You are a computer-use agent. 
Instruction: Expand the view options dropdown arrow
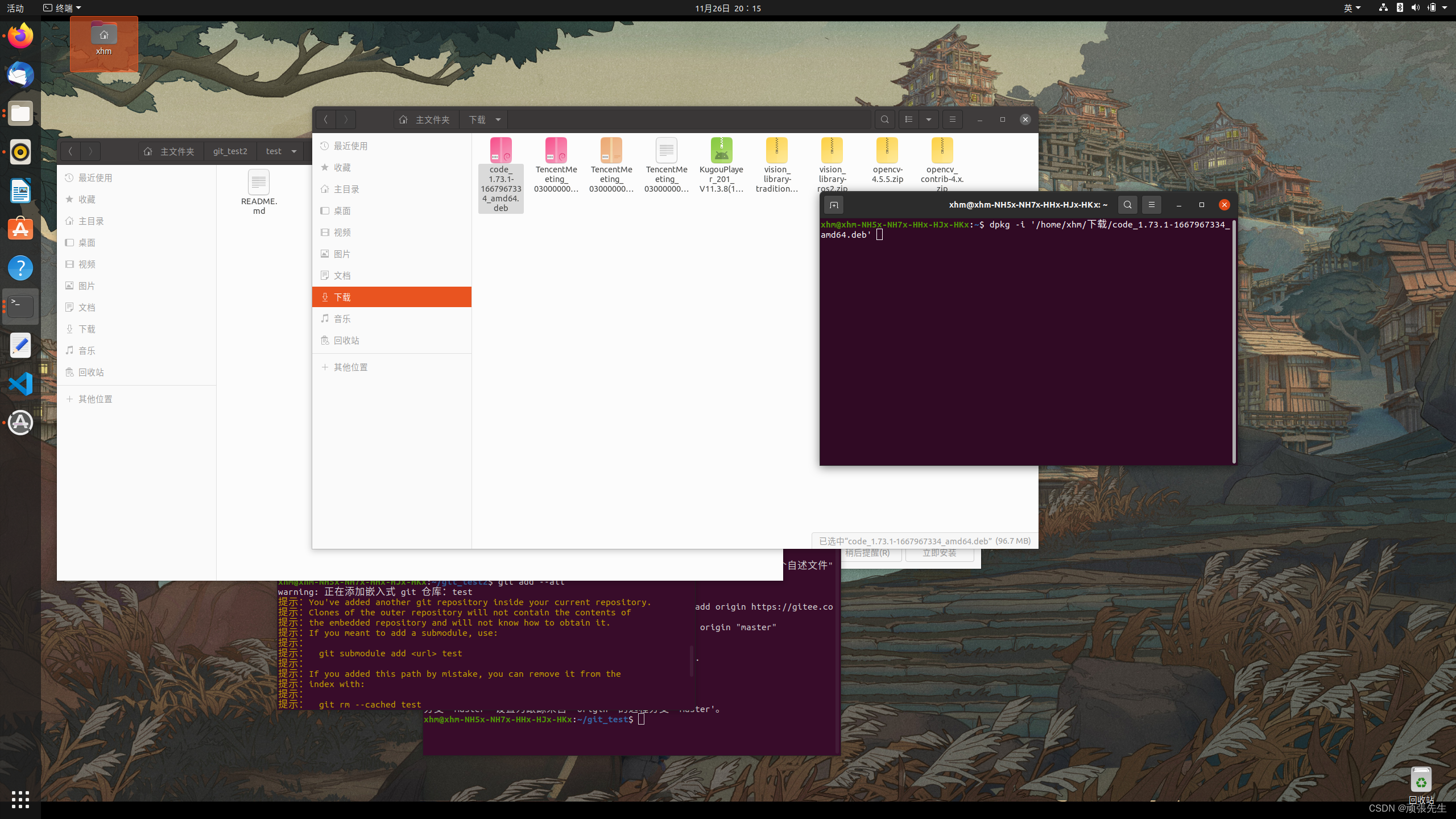929,119
